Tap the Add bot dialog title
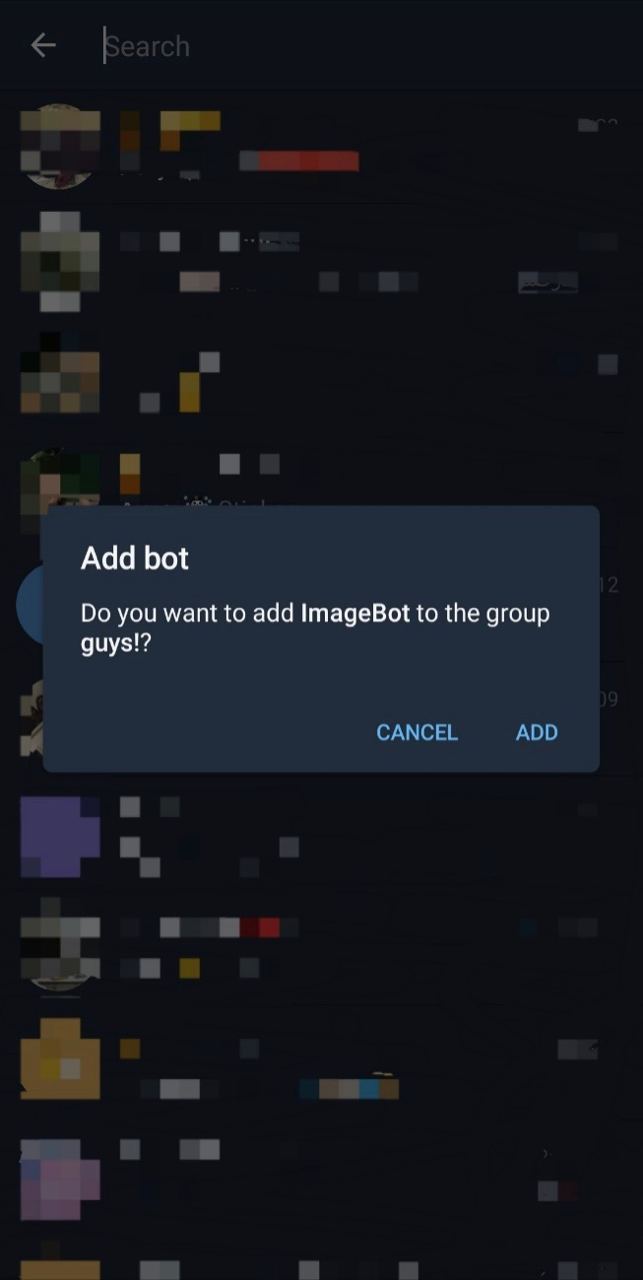Image resolution: width=643 pixels, height=1280 pixels. point(135,558)
